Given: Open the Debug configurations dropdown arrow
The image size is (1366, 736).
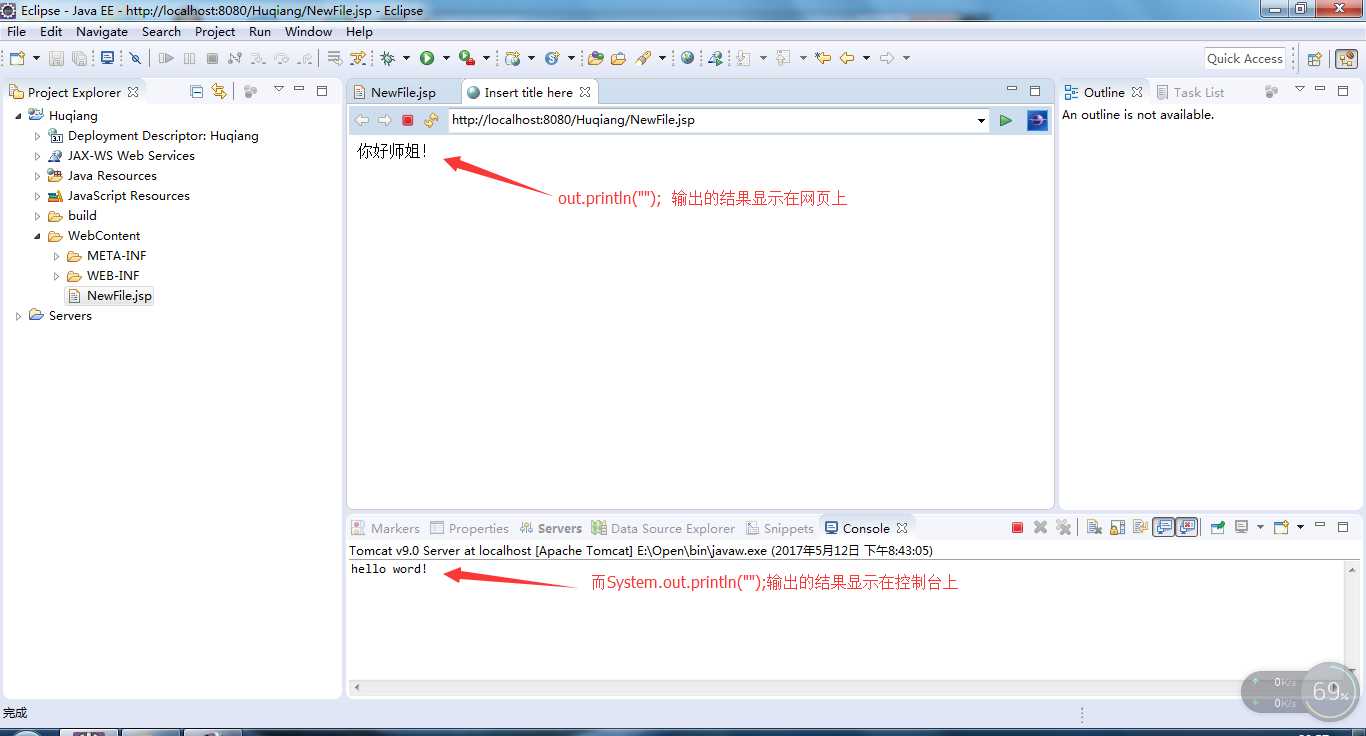Looking at the screenshot, I should point(406,58).
